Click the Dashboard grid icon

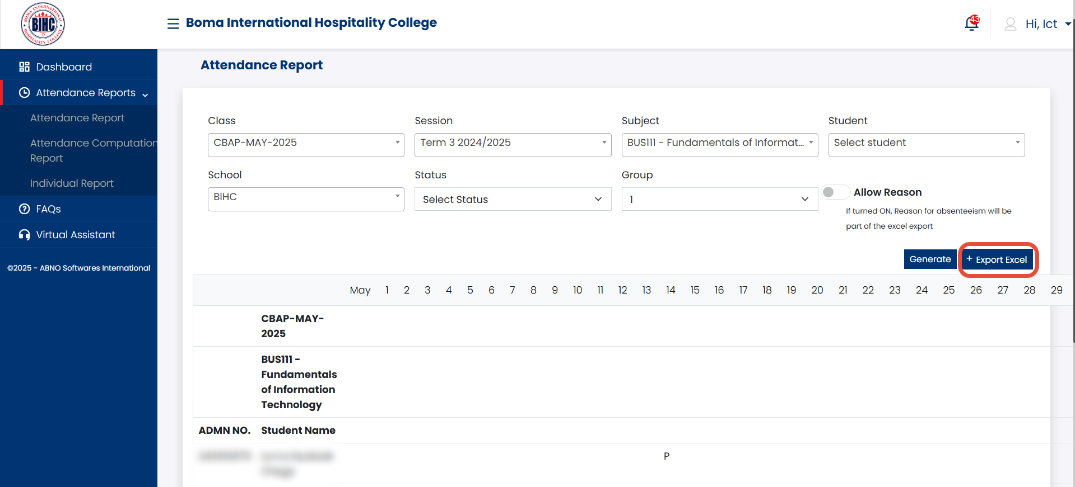click(25, 67)
